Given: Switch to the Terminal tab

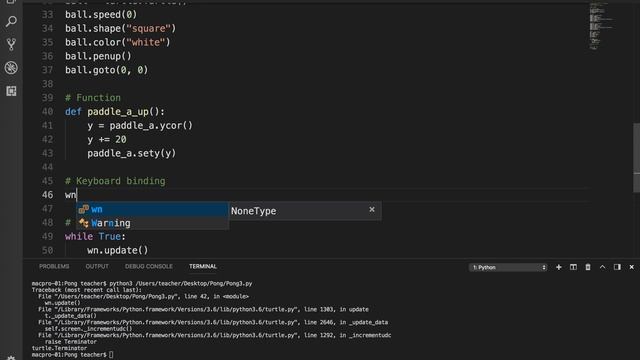Looking at the screenshot, I should [x=203, y=267].
